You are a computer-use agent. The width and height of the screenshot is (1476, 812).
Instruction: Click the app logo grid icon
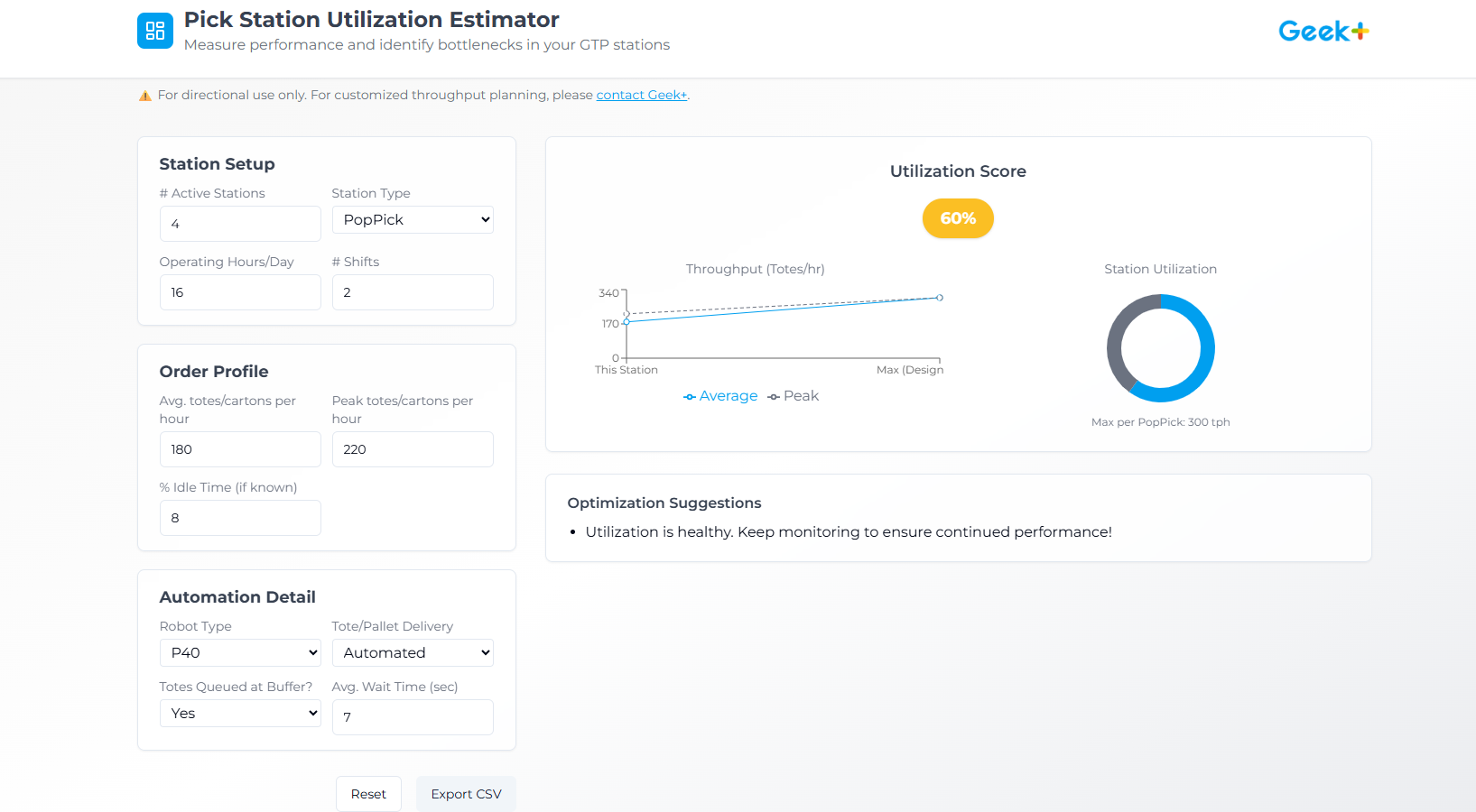pyautogui.click(x=154, y=30)
